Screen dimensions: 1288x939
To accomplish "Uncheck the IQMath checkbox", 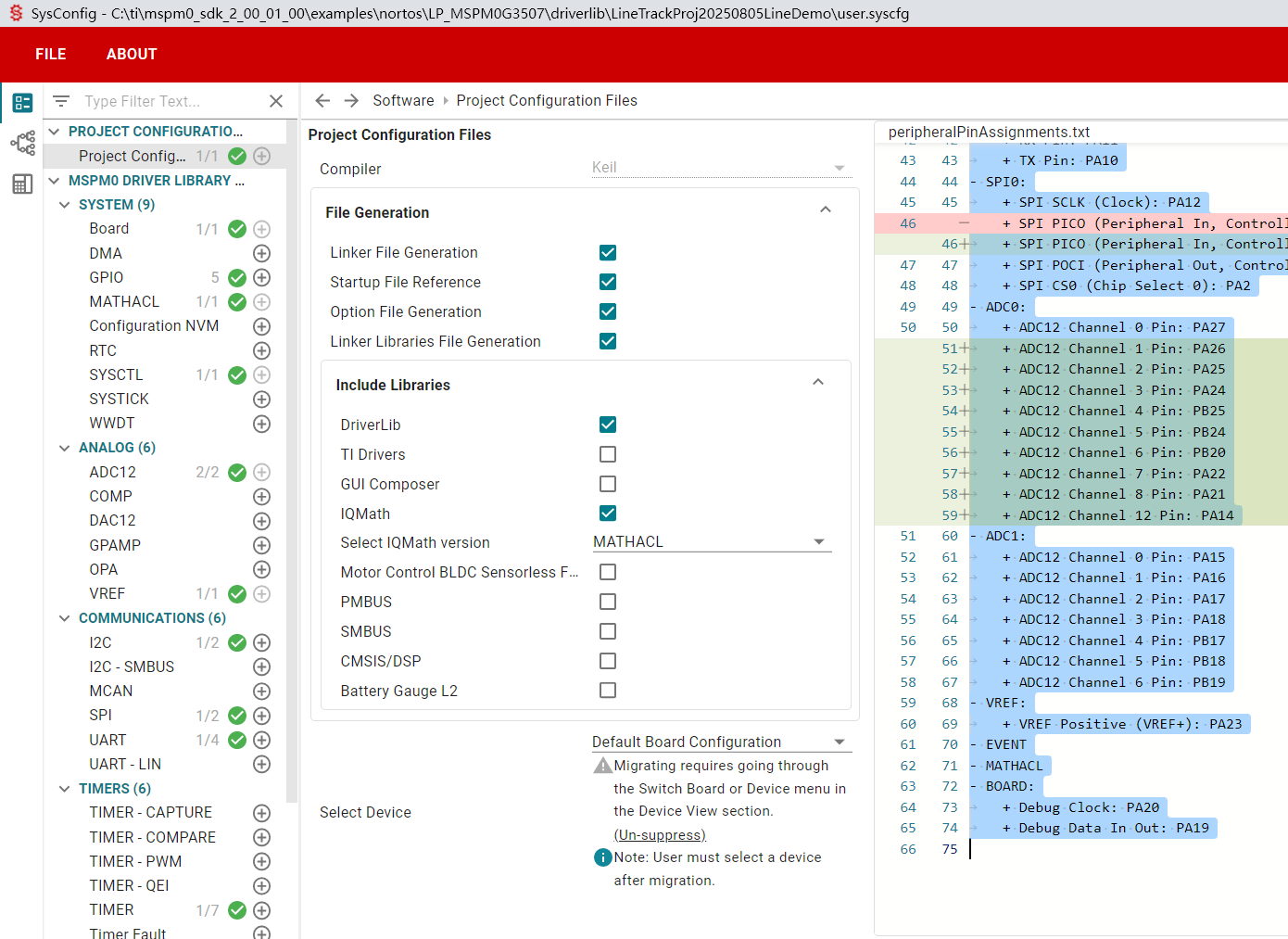I will [608, 514].
